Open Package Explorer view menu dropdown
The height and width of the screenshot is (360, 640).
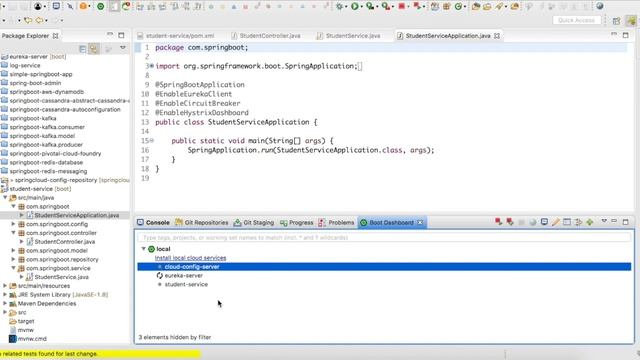(x=122, y=48)
